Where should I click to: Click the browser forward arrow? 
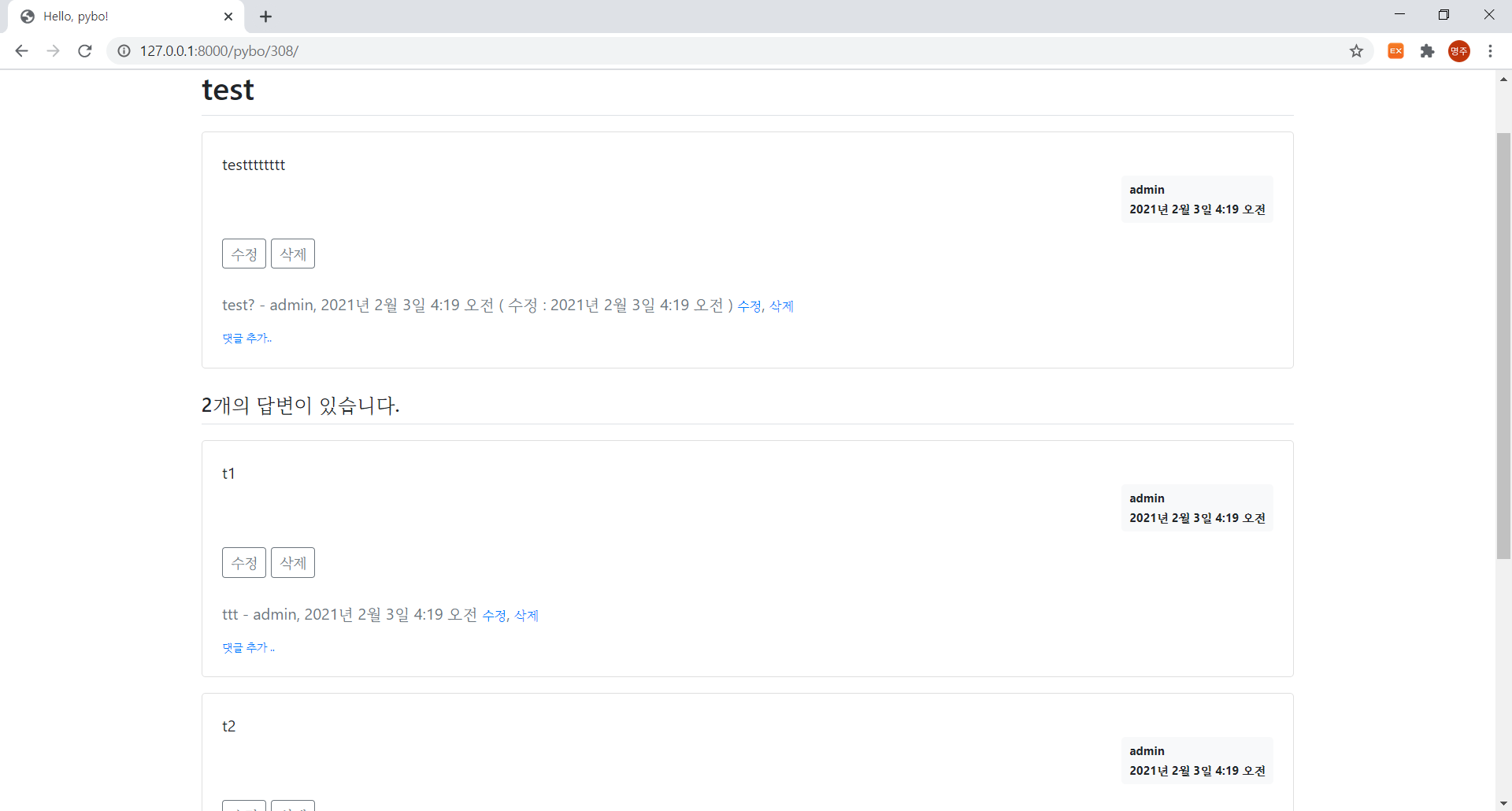[53, 50]
